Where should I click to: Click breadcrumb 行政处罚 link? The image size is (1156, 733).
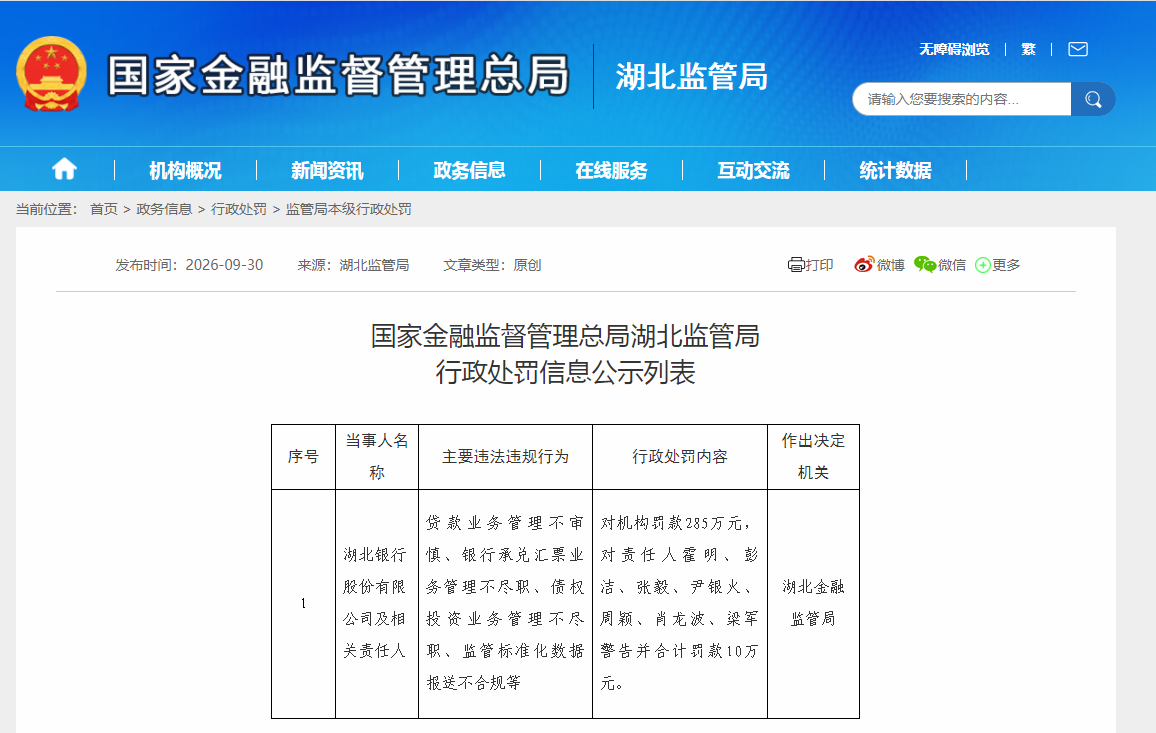[x=239, y=209]
